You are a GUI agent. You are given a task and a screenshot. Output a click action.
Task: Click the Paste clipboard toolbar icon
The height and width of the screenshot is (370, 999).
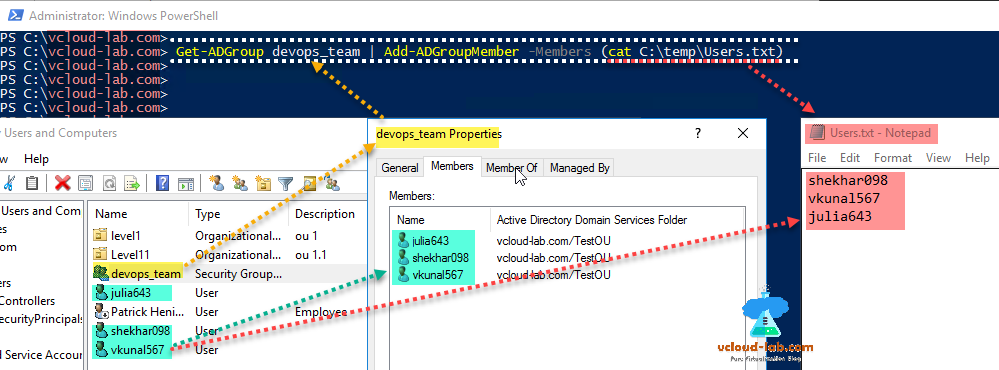click(x=32, y=183)
